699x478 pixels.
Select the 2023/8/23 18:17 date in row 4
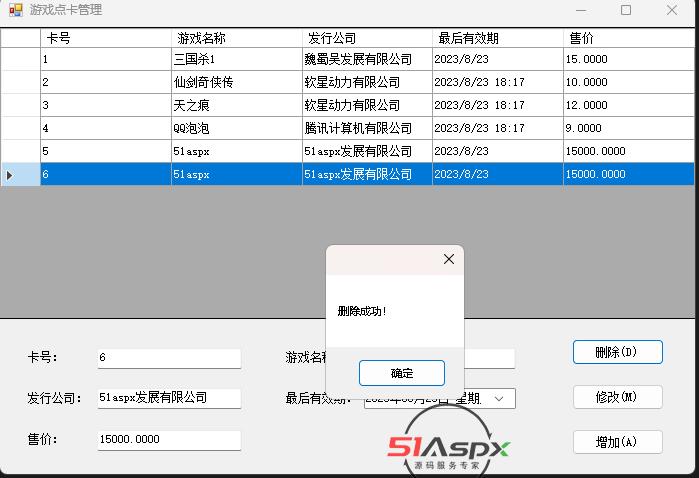(x=498, y=128)
